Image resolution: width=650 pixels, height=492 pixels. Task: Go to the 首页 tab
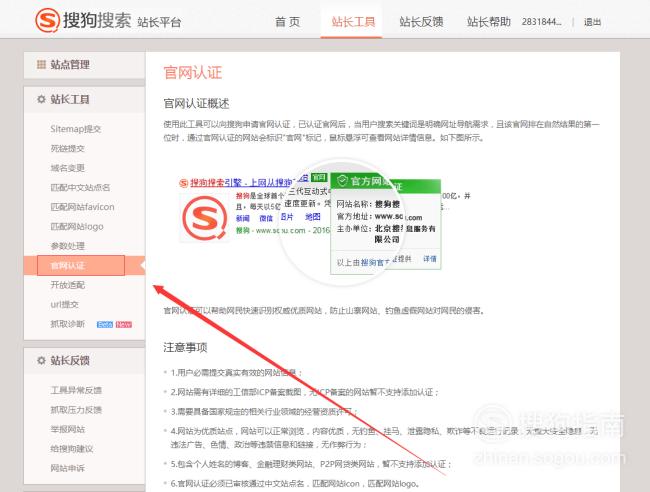click(287, 22)
